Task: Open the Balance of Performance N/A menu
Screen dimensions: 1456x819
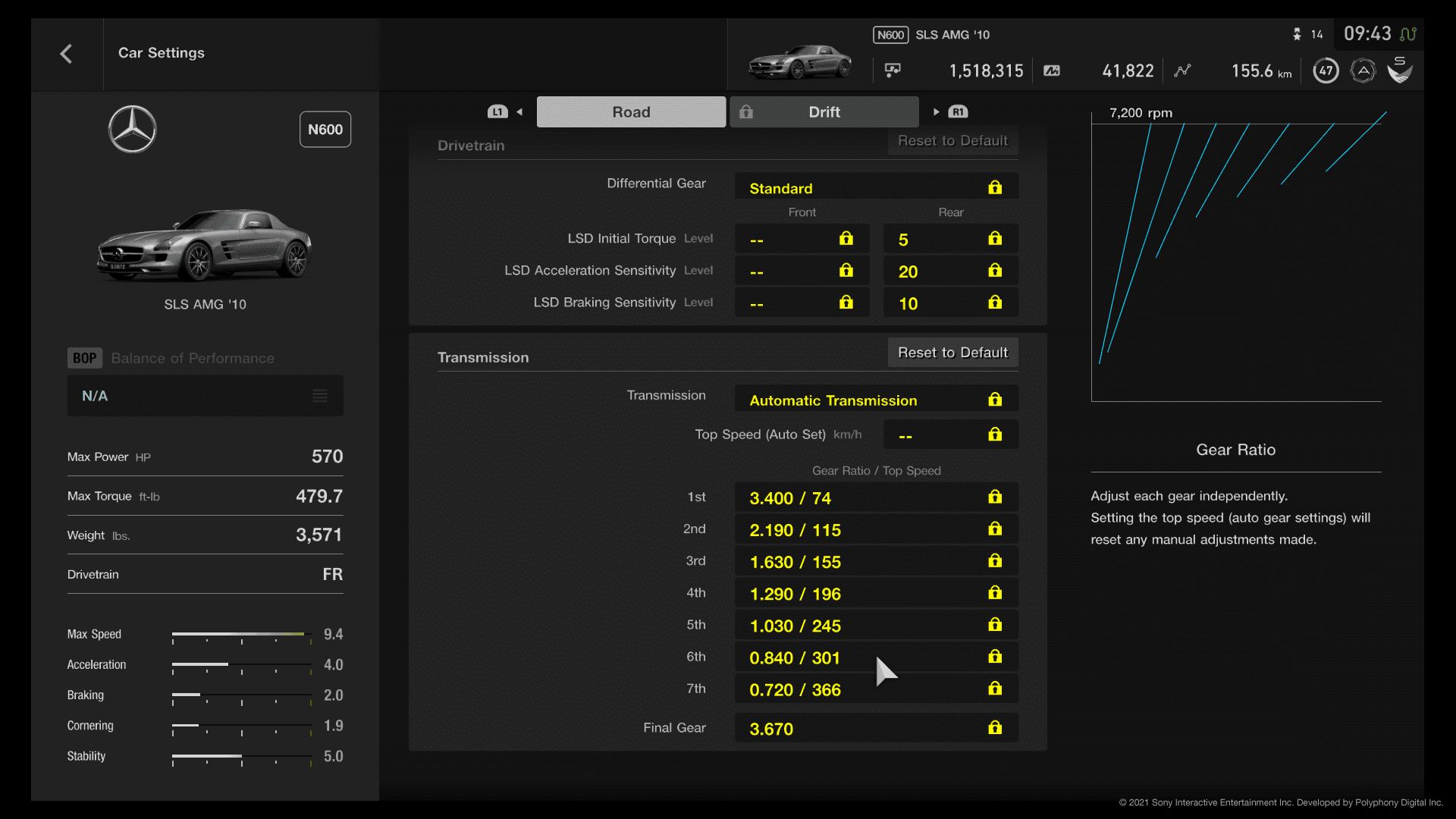Action: click(x=205, y=396)
